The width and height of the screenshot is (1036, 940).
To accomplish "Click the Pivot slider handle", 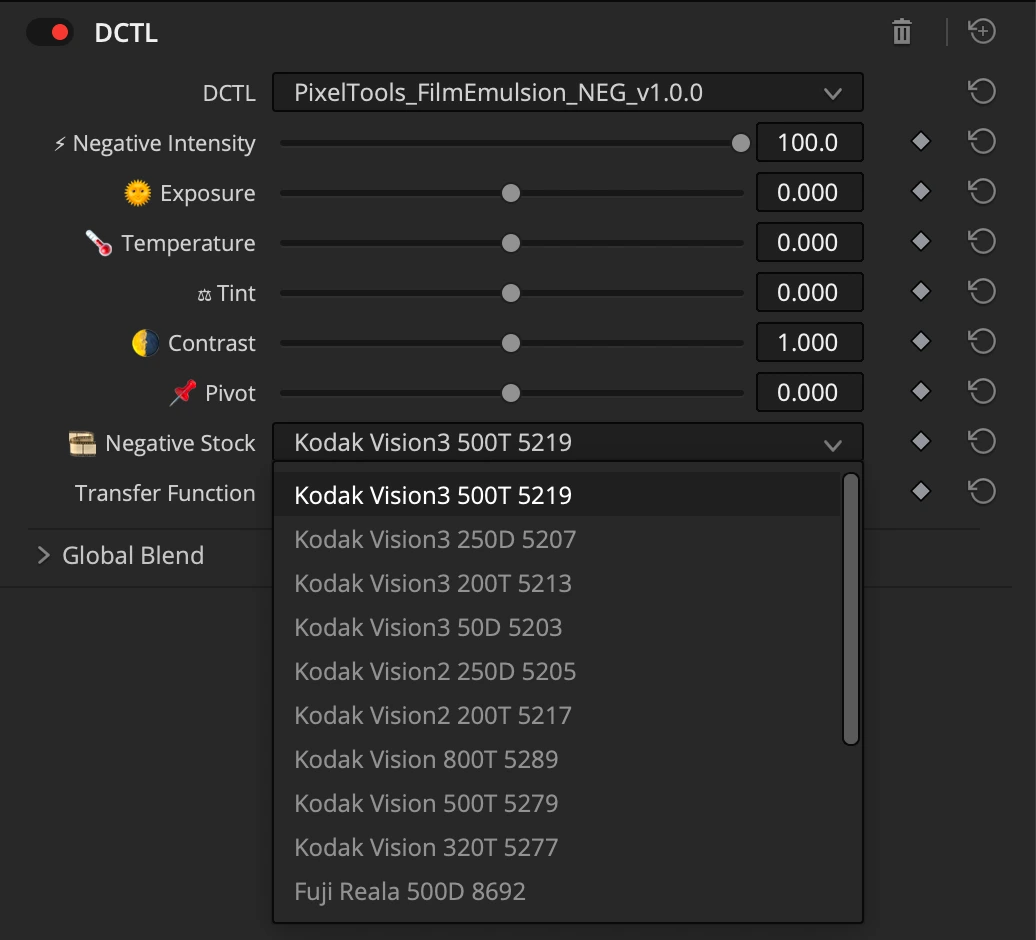I will 511,393.
